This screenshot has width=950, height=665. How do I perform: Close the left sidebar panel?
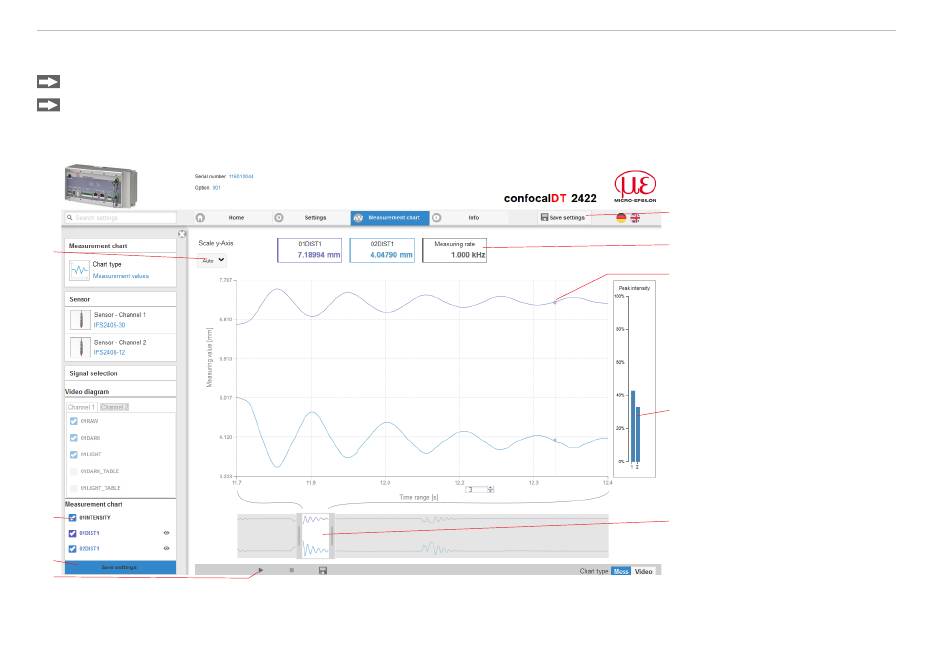[x=182, y=234]
